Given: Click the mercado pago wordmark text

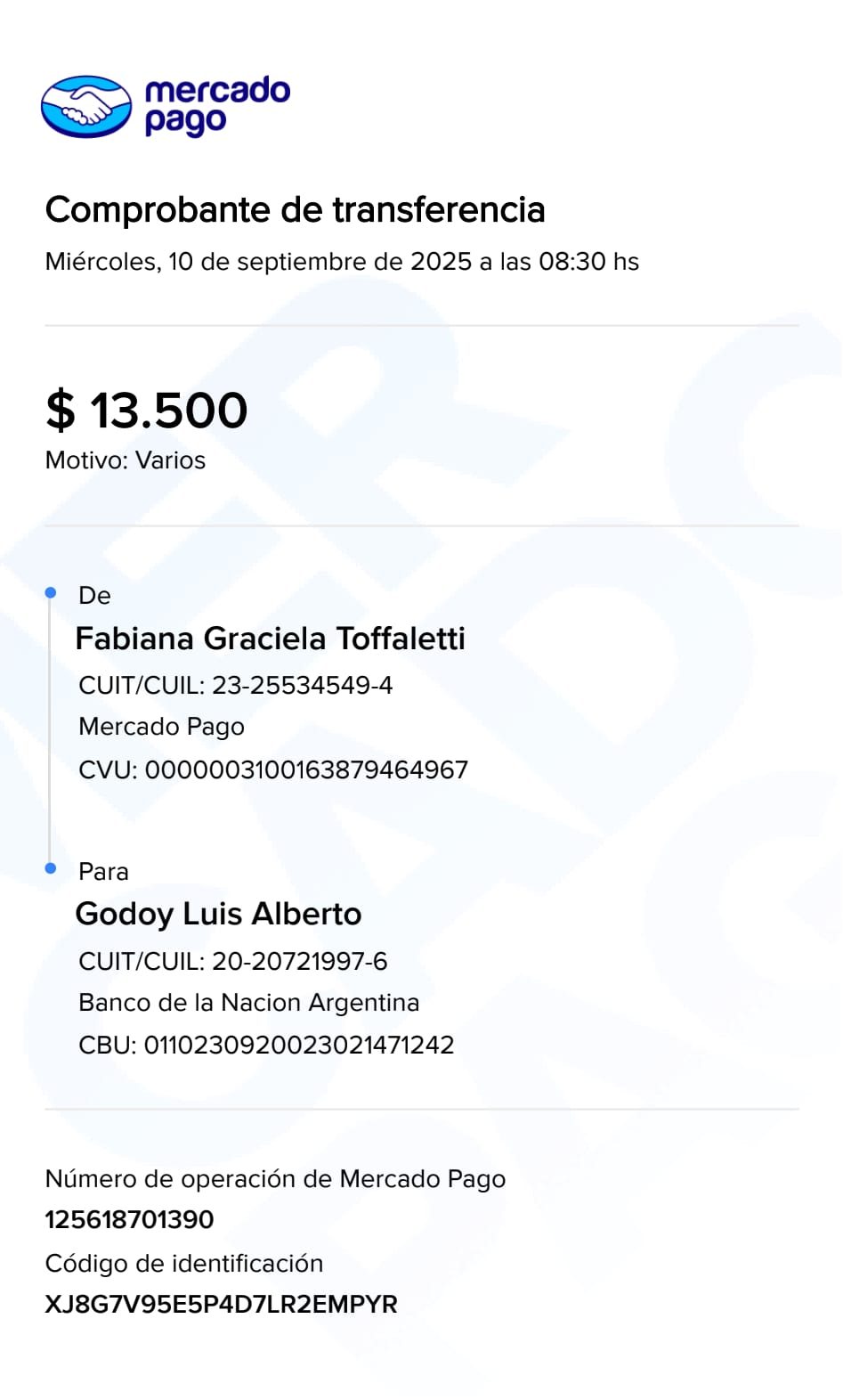Looking at the screenshot, I should coord(217,106).
